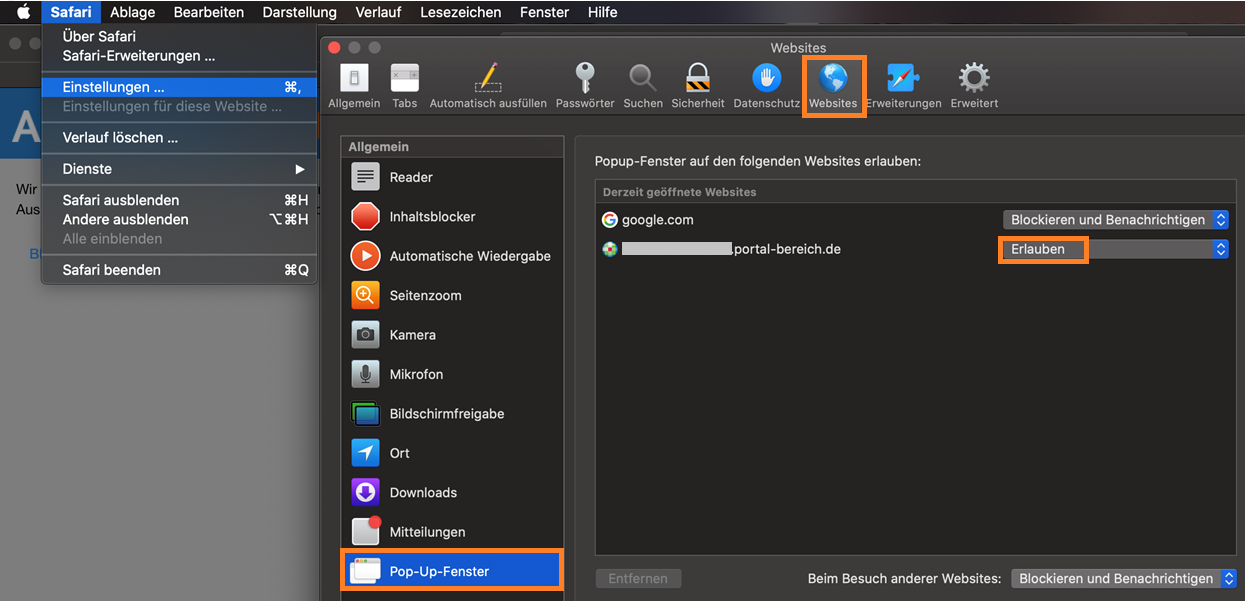
Task: Choose Safari ausblenden menu entry
Action: click(x=179, y=200)
